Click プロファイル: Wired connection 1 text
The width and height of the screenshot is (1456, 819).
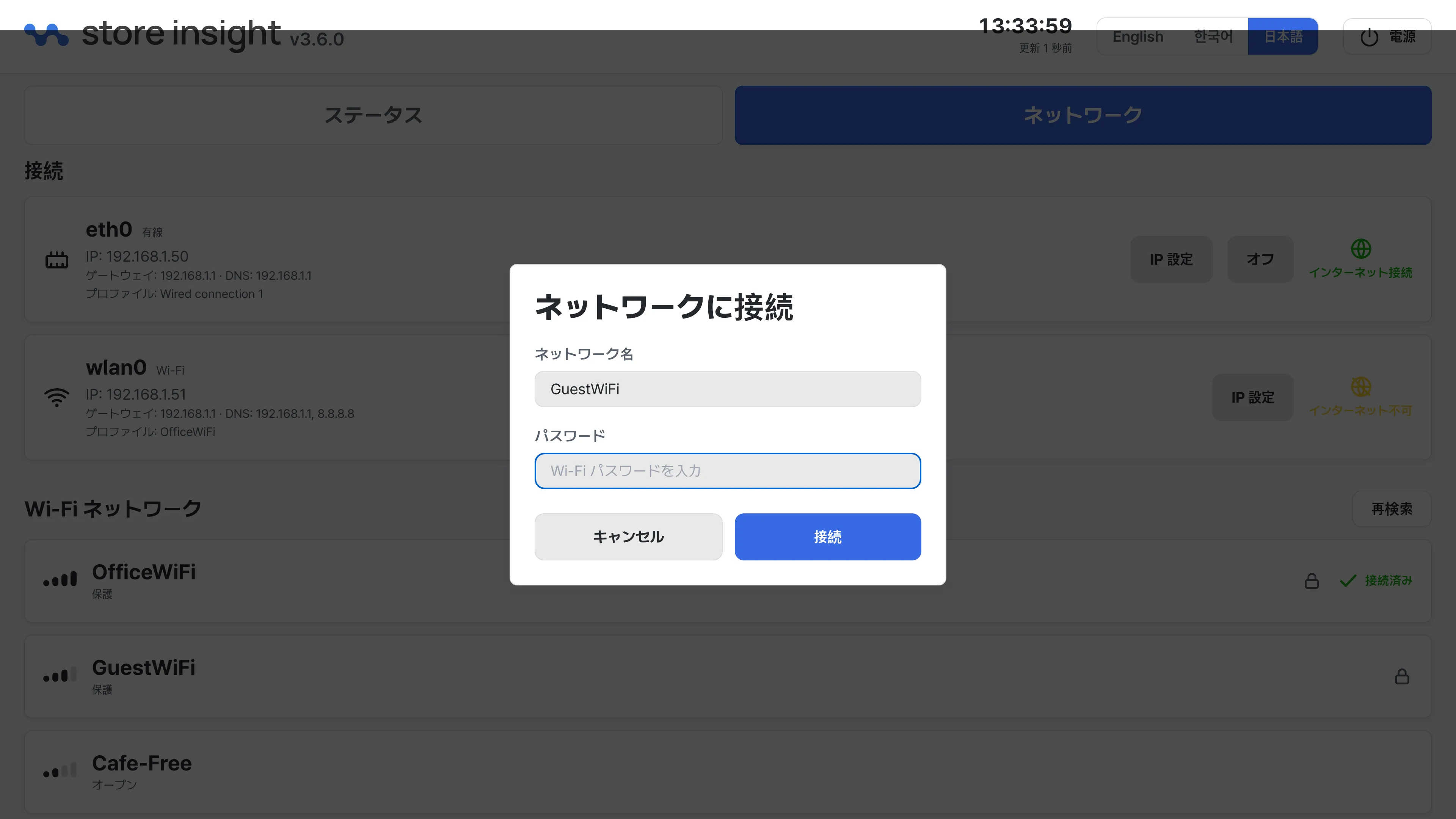(174, 294)
